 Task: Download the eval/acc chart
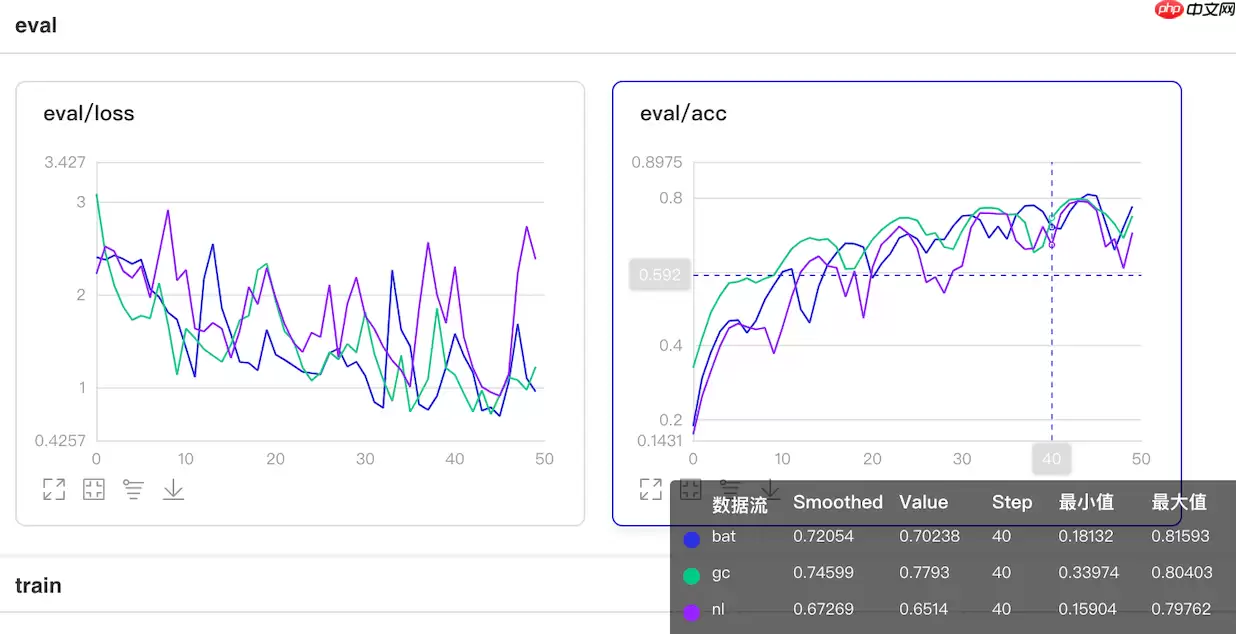pyautogui.click(x=770, y=487)
